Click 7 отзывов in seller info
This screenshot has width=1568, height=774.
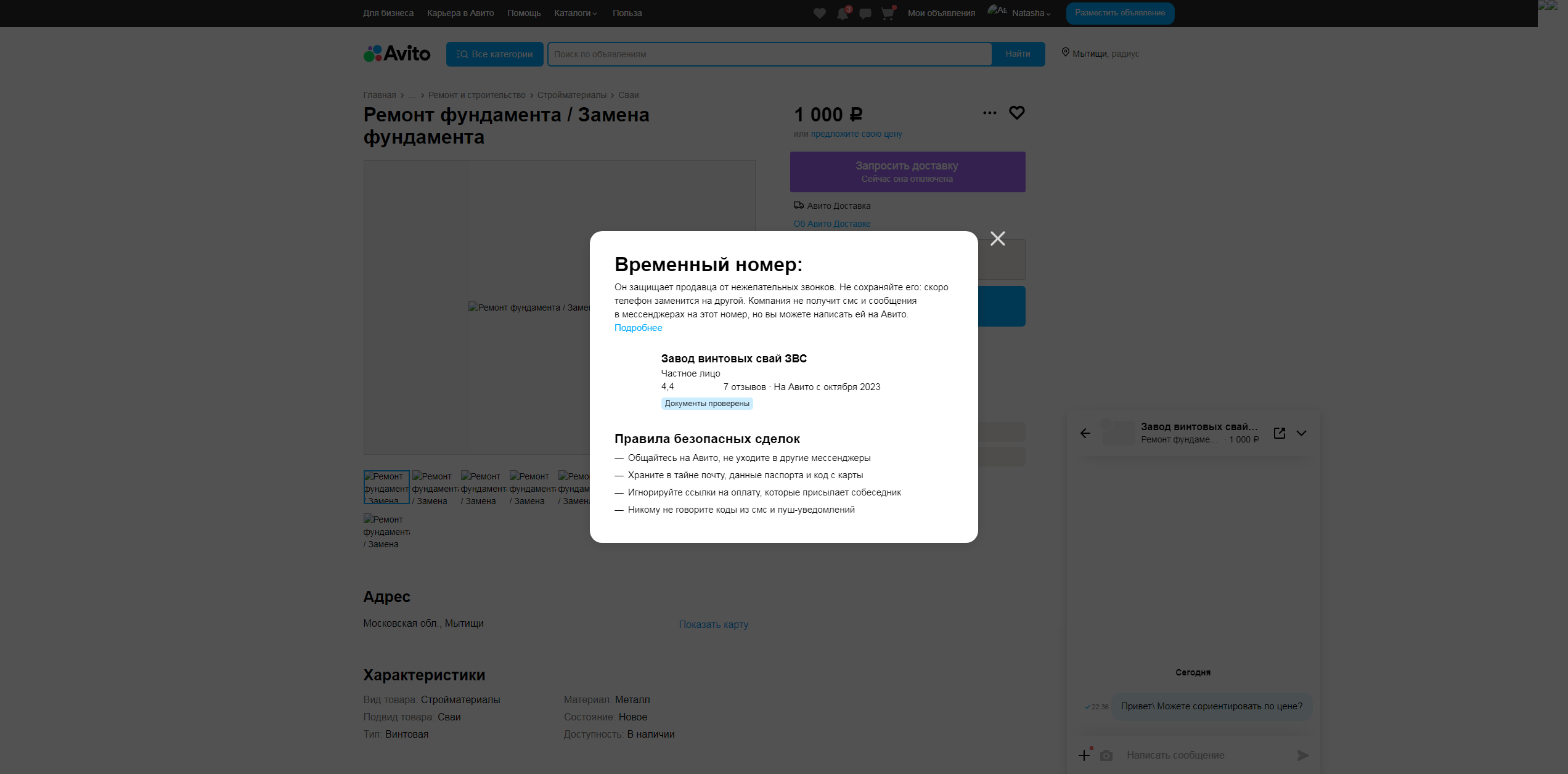coord(745,387)
